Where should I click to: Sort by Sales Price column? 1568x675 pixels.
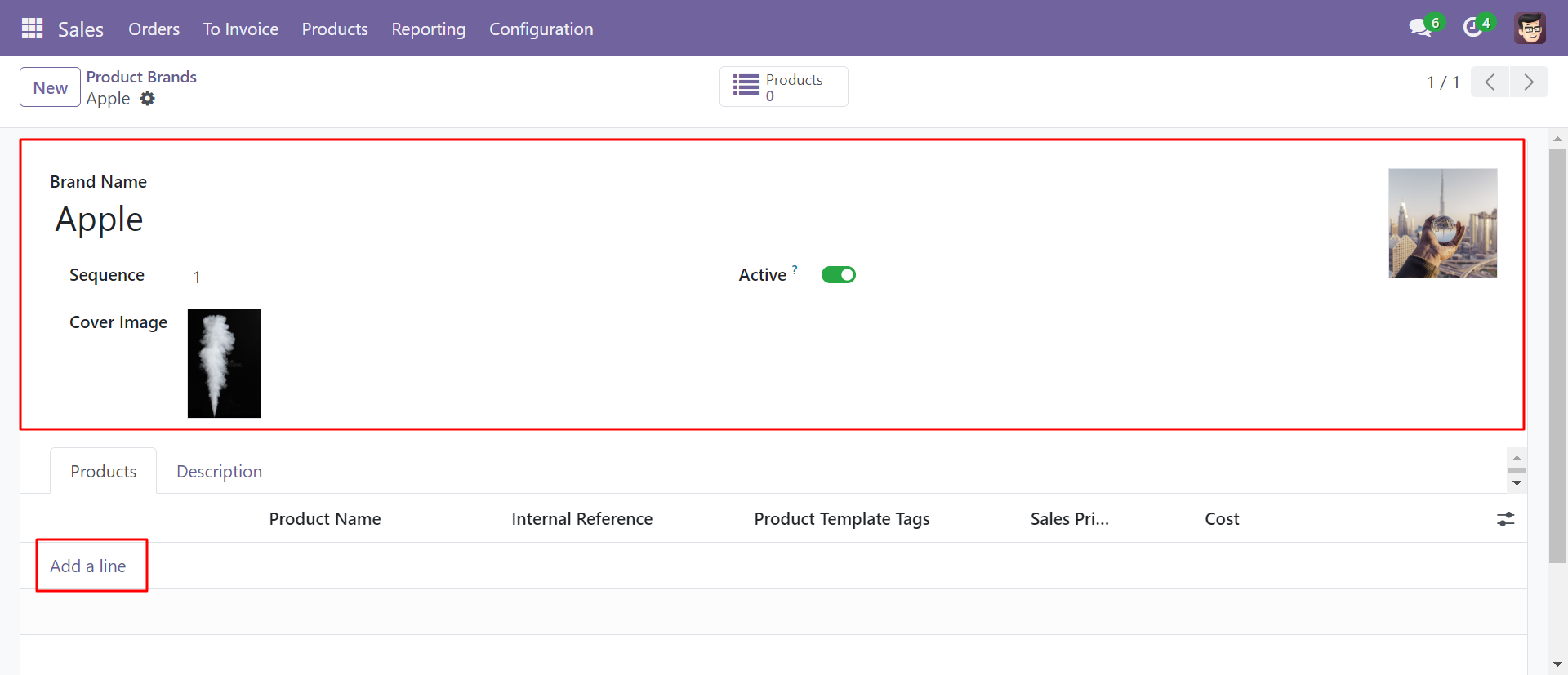[x=1070, y=519]
